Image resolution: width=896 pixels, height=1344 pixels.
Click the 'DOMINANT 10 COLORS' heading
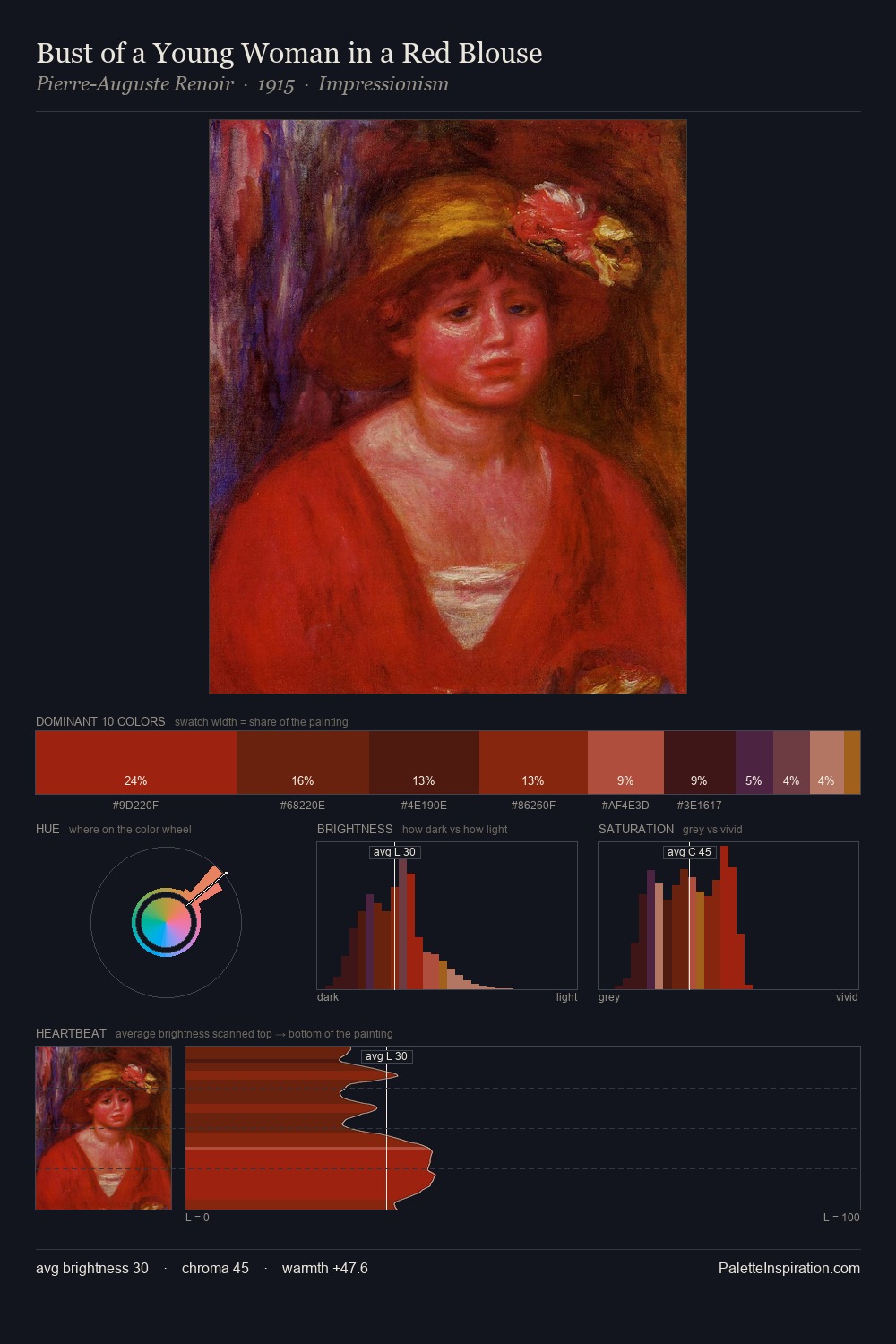(100, 721)
